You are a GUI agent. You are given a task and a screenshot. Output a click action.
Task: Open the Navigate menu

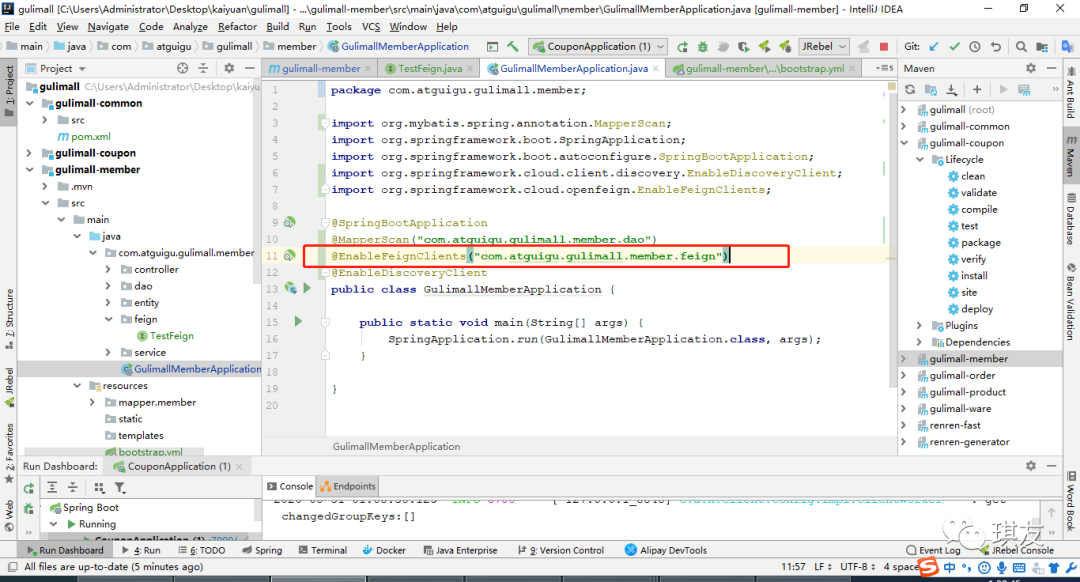[x=108, y=26]
